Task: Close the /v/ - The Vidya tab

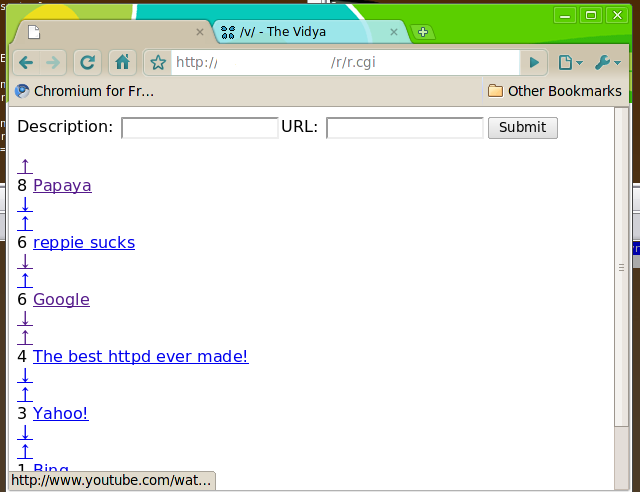Action: coord(394,32)
